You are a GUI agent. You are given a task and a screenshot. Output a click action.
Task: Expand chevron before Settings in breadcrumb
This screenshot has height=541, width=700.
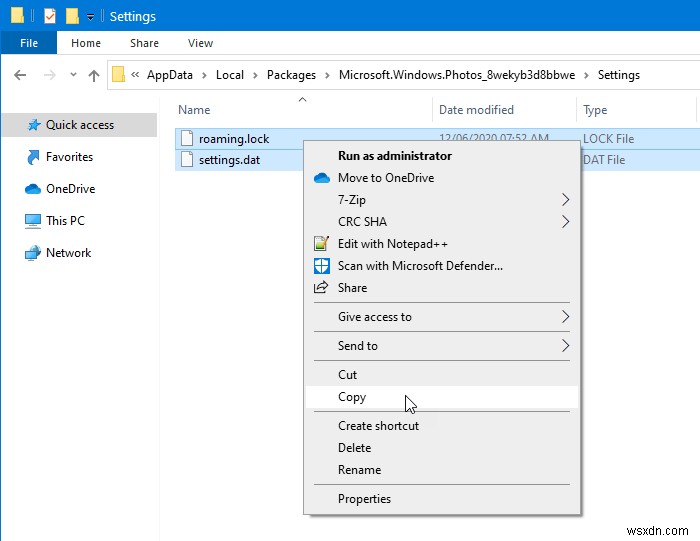click(587, 75)
